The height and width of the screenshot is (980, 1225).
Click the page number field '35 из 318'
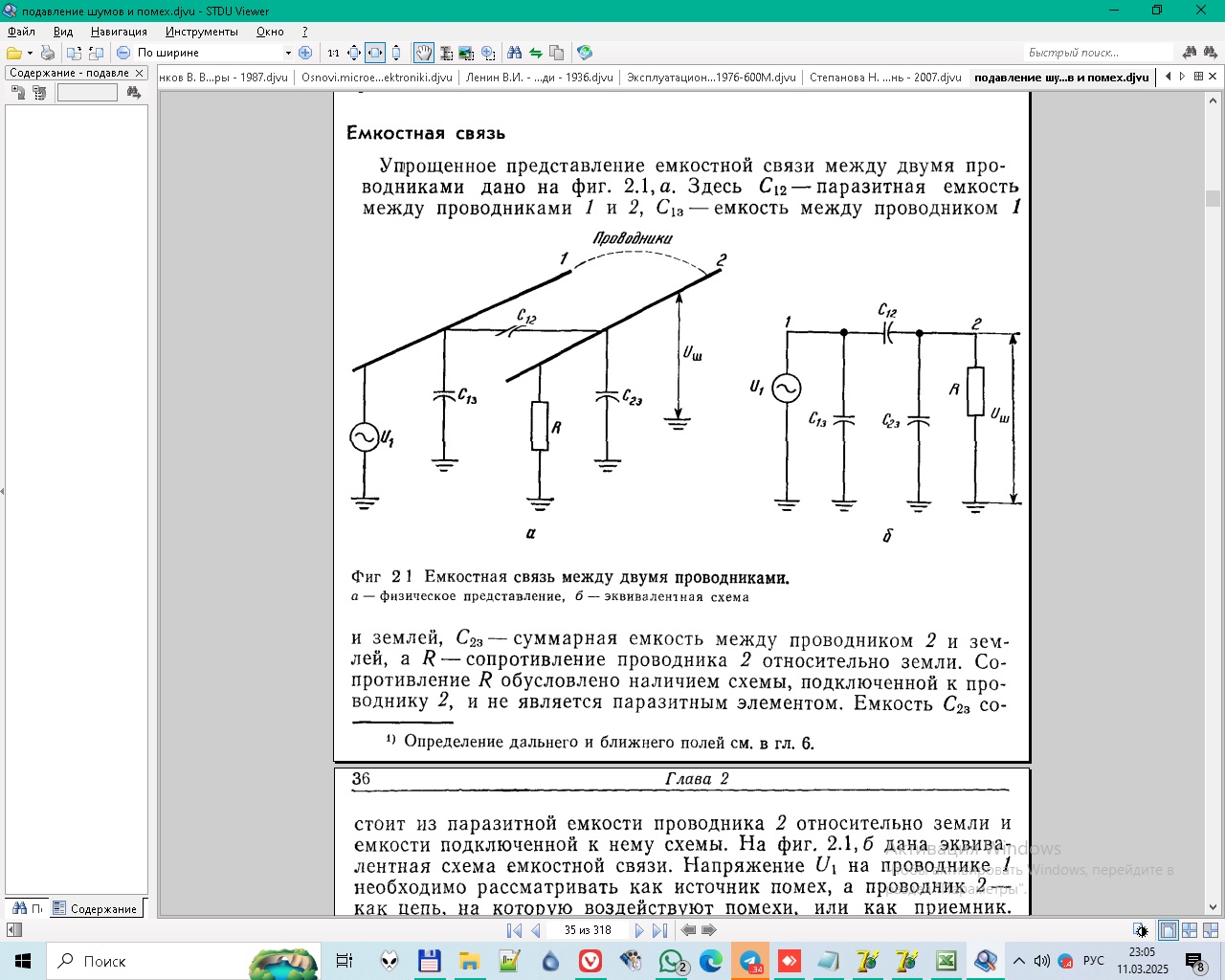pyautogui.click(x=588, y=930)
